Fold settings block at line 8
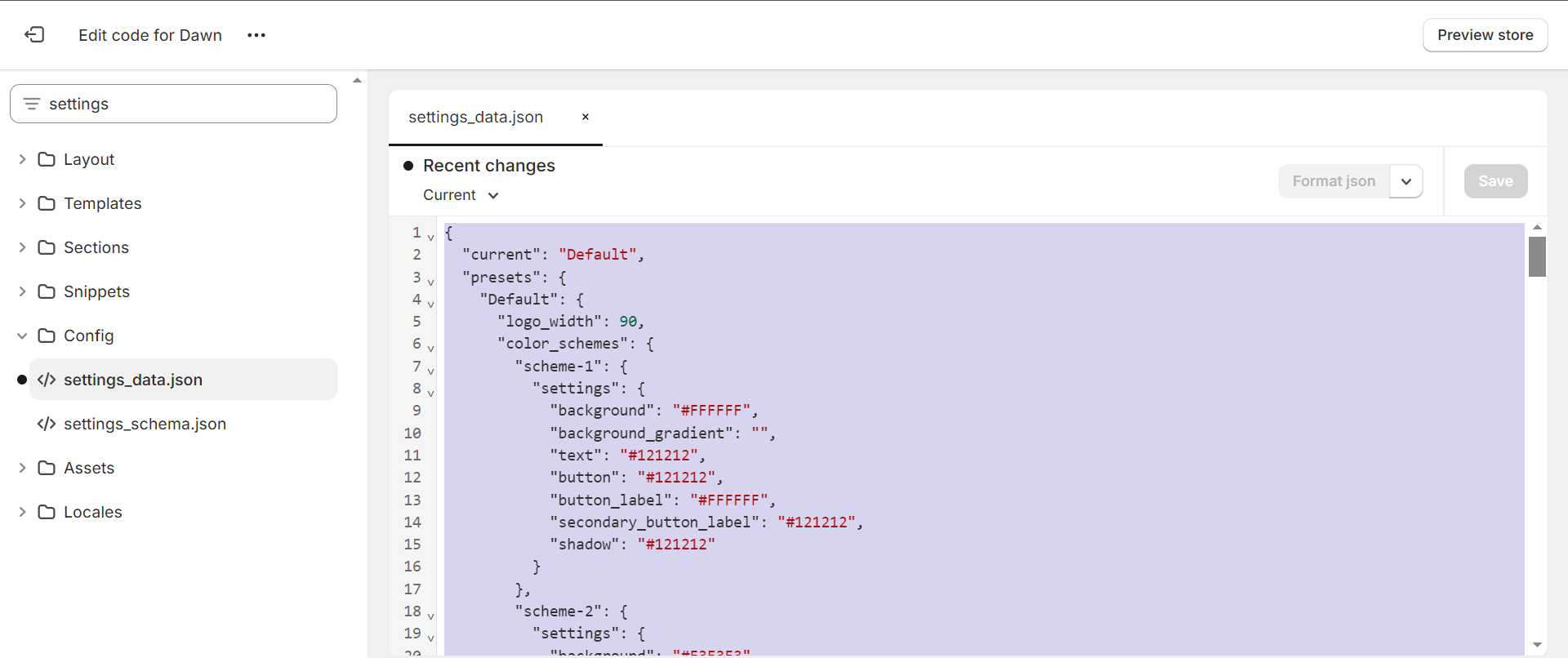This screenshot has width=1568, height=658. point(430,393)
